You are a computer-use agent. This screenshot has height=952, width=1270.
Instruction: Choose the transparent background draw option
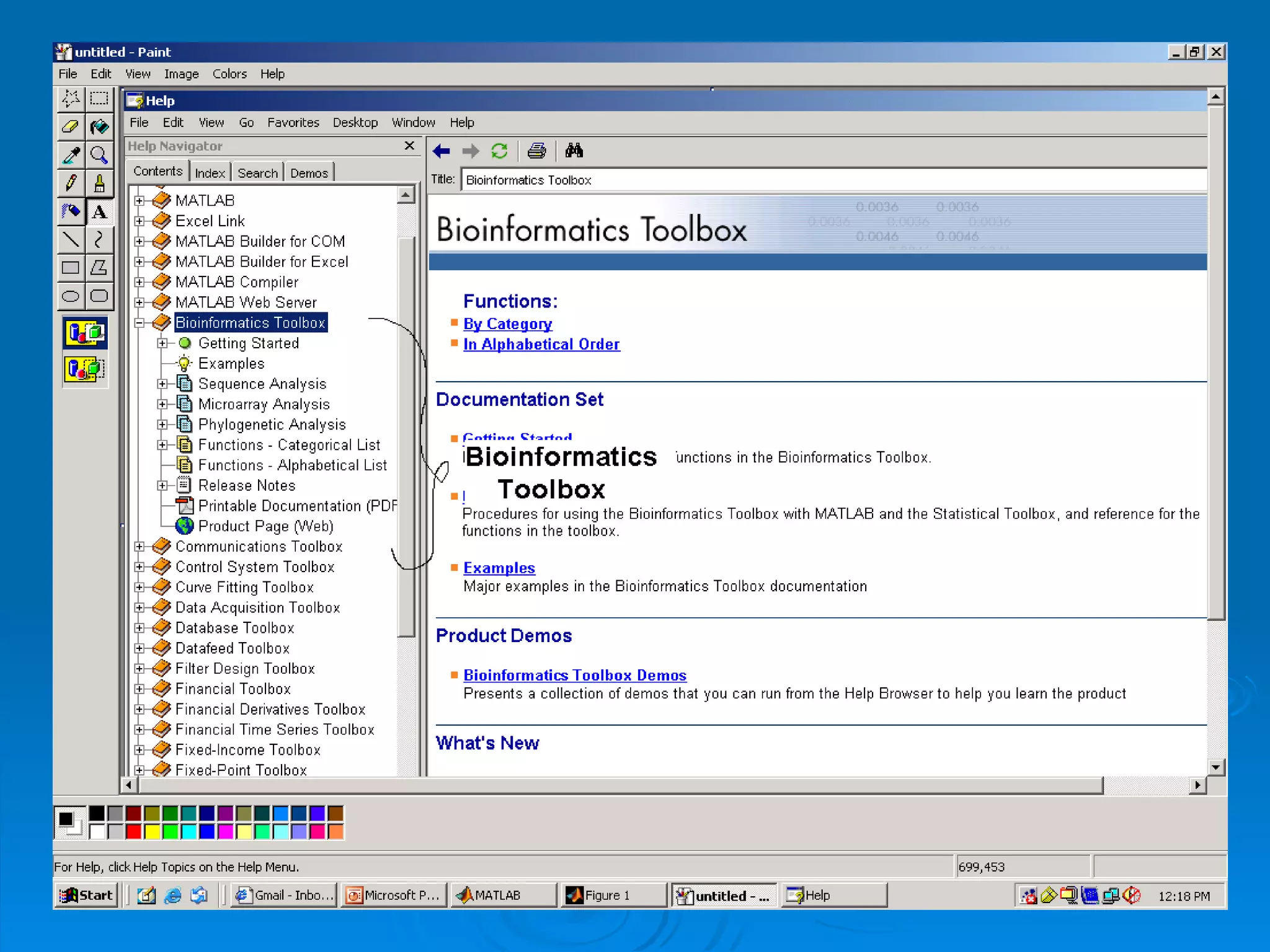86,370
